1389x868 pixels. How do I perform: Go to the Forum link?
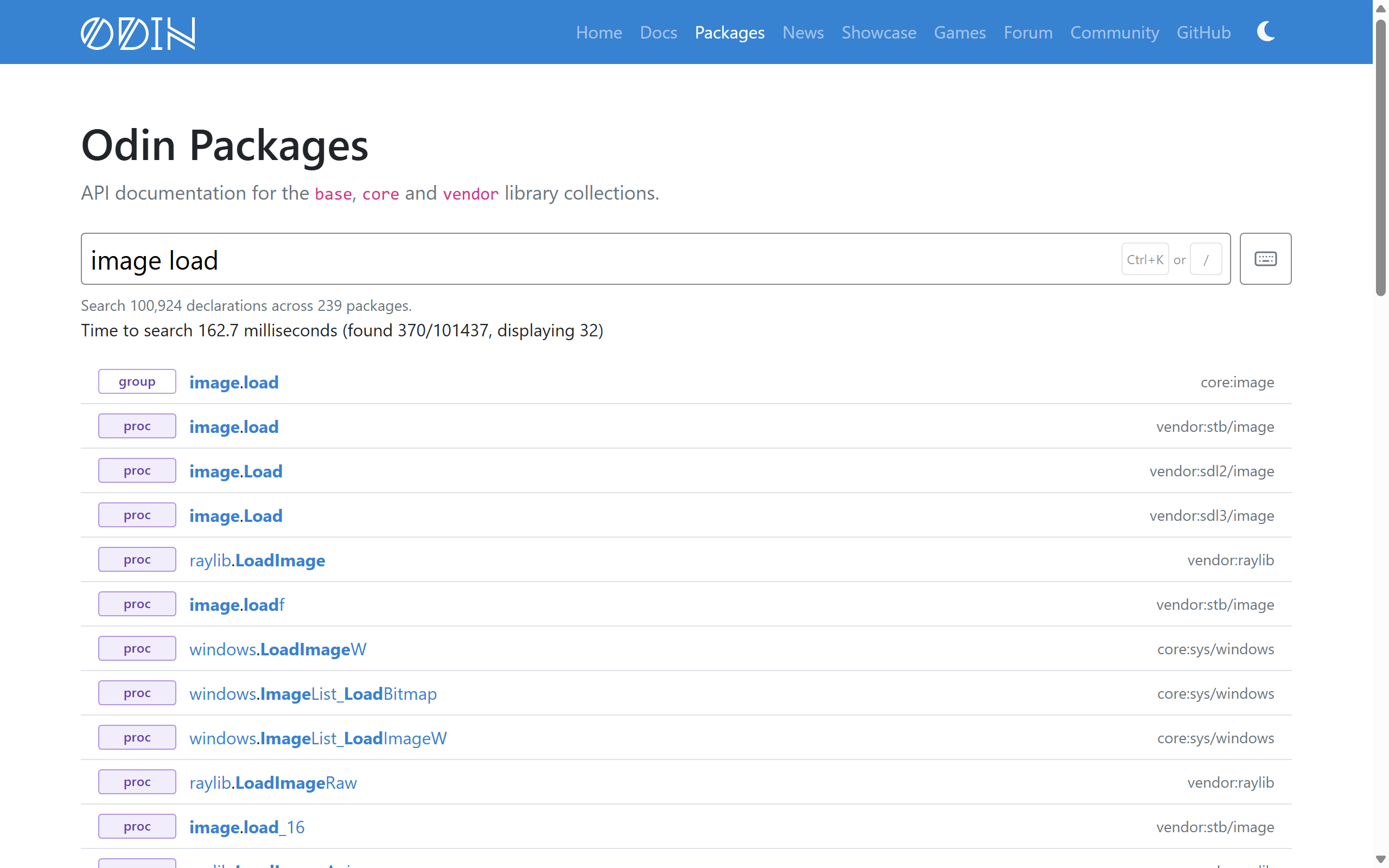[1028, 32]
